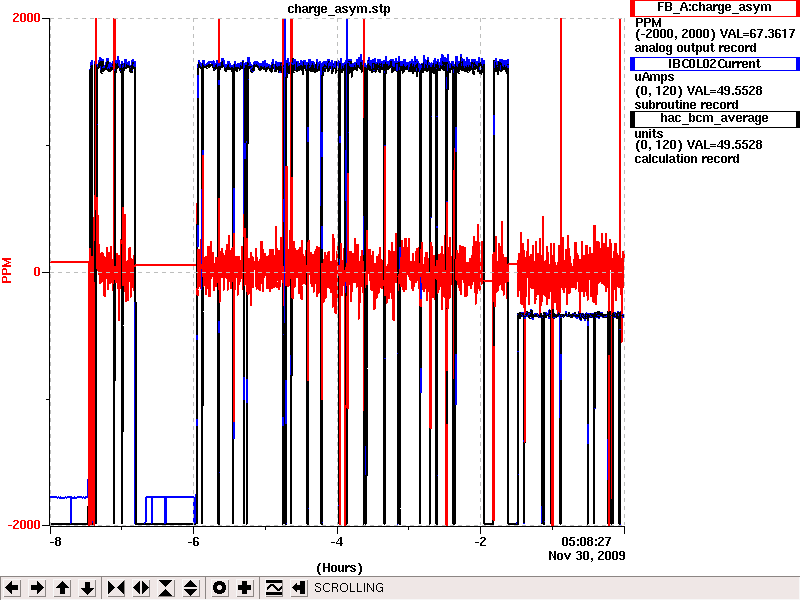The width and height of the screenshot is (800, 600).
Task: Click the 'analog output record' description
Action: [695, 48]
